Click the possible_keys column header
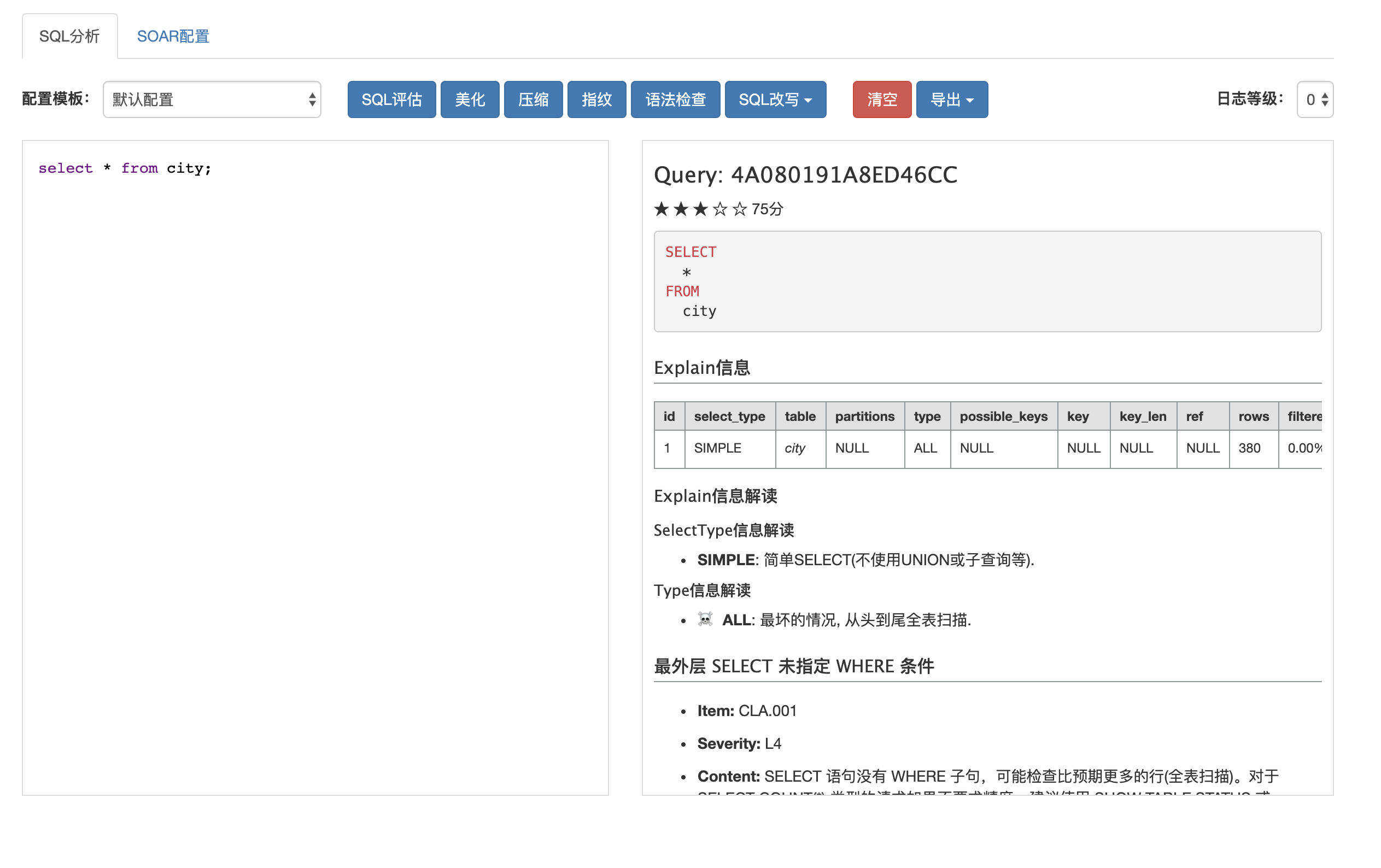1381x868 pixels. click(x=1003, y=416)
